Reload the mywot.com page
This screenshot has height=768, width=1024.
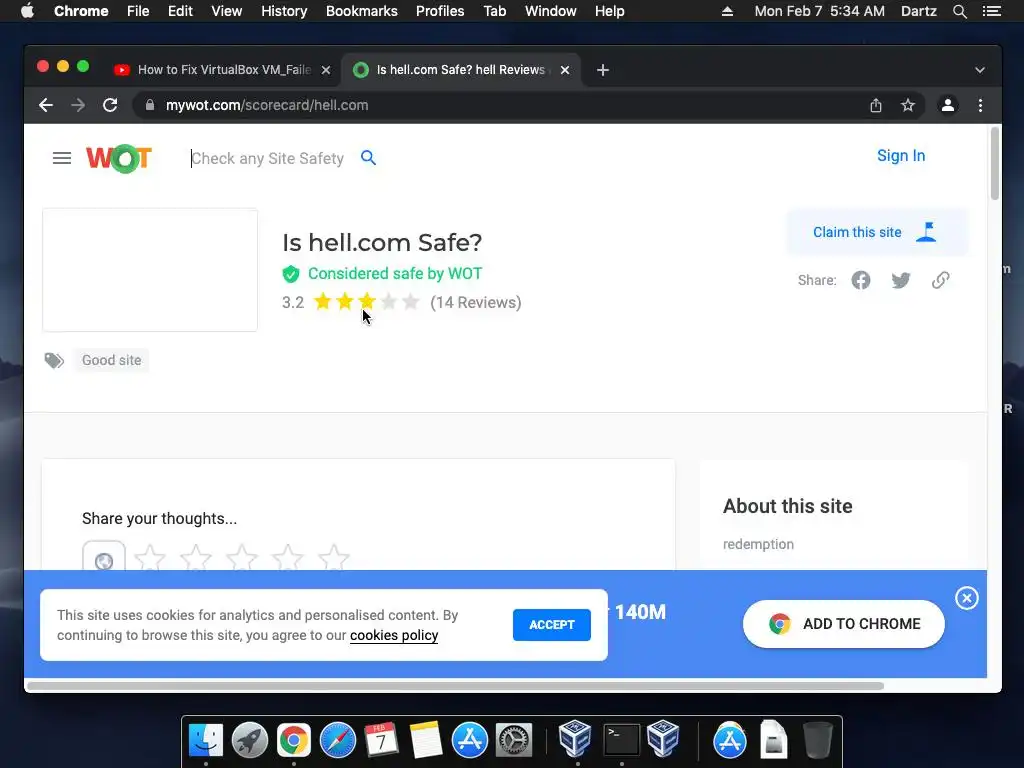[110, 105]
